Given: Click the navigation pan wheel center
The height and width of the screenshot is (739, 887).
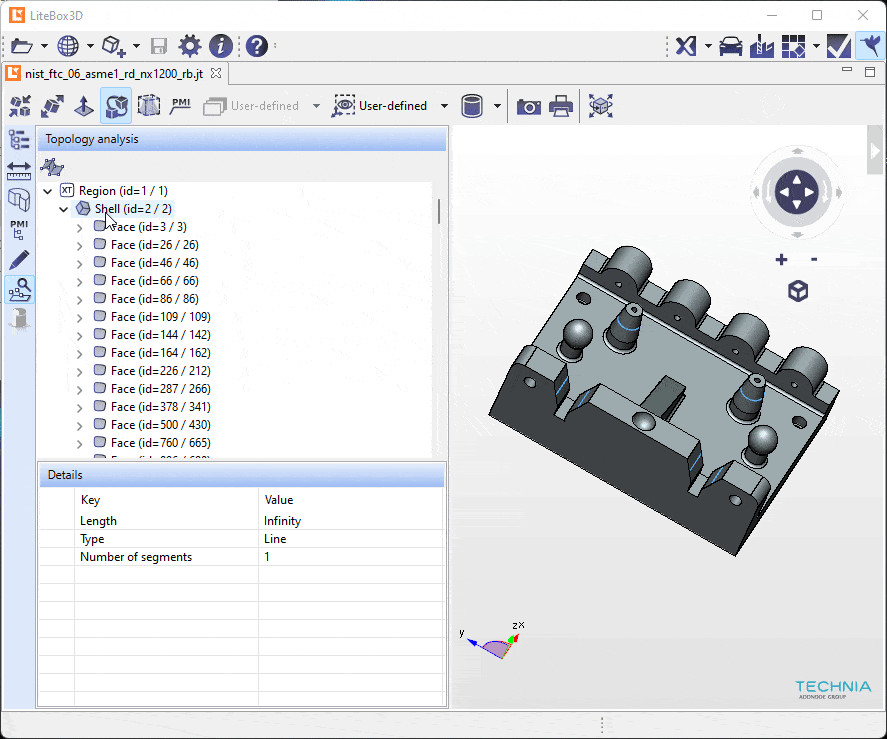Looking at the screenshot, I should (x=796, y=192).
